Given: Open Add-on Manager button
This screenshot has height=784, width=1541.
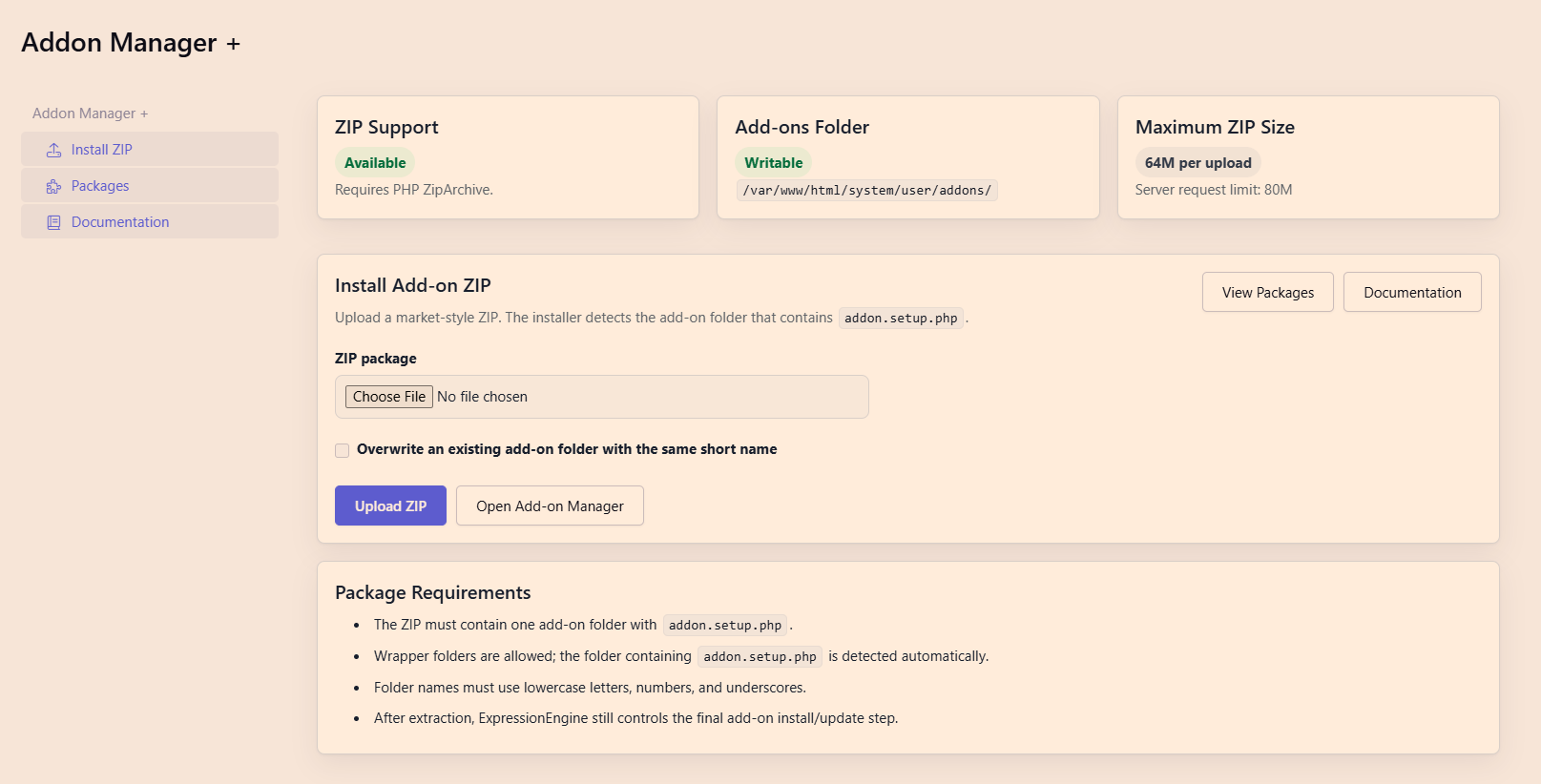Looking at the screenshot, I should tap(550, 505).
